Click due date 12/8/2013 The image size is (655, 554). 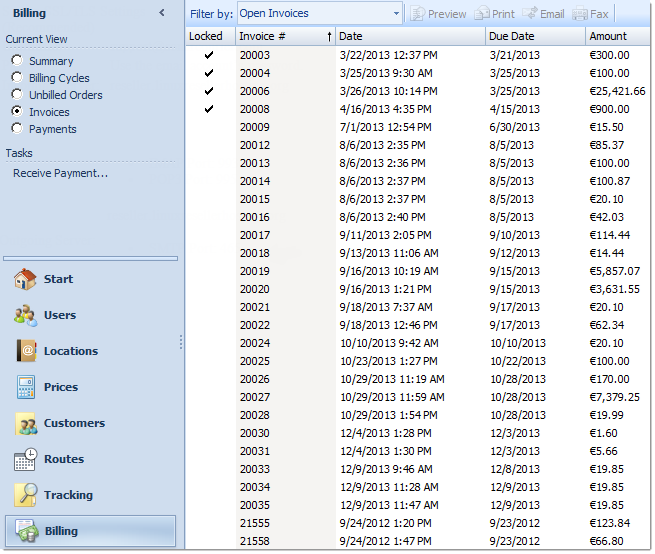pyautogui.click(x=515, y=469)
